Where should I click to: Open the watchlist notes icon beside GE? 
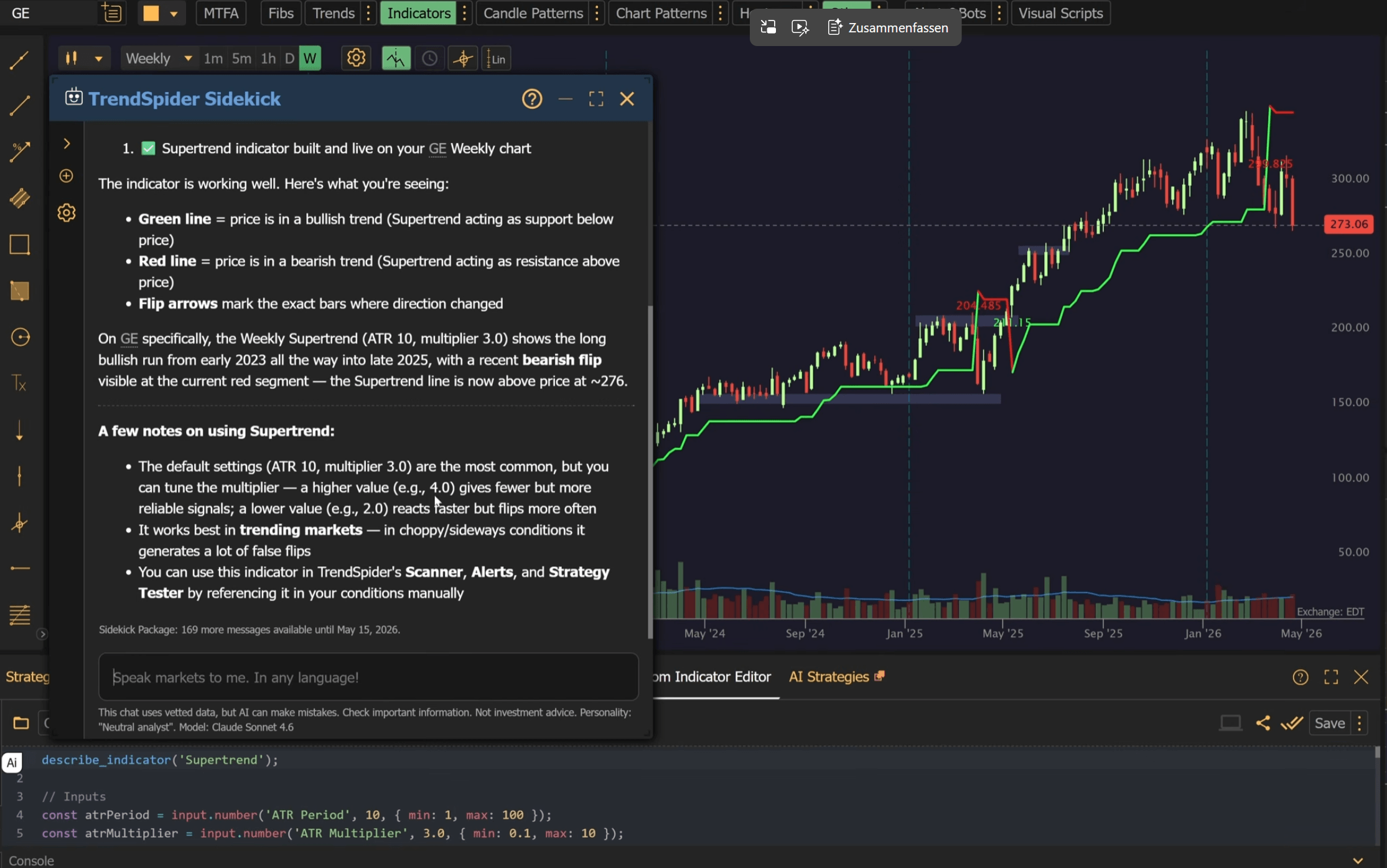[x=111, y=13]
